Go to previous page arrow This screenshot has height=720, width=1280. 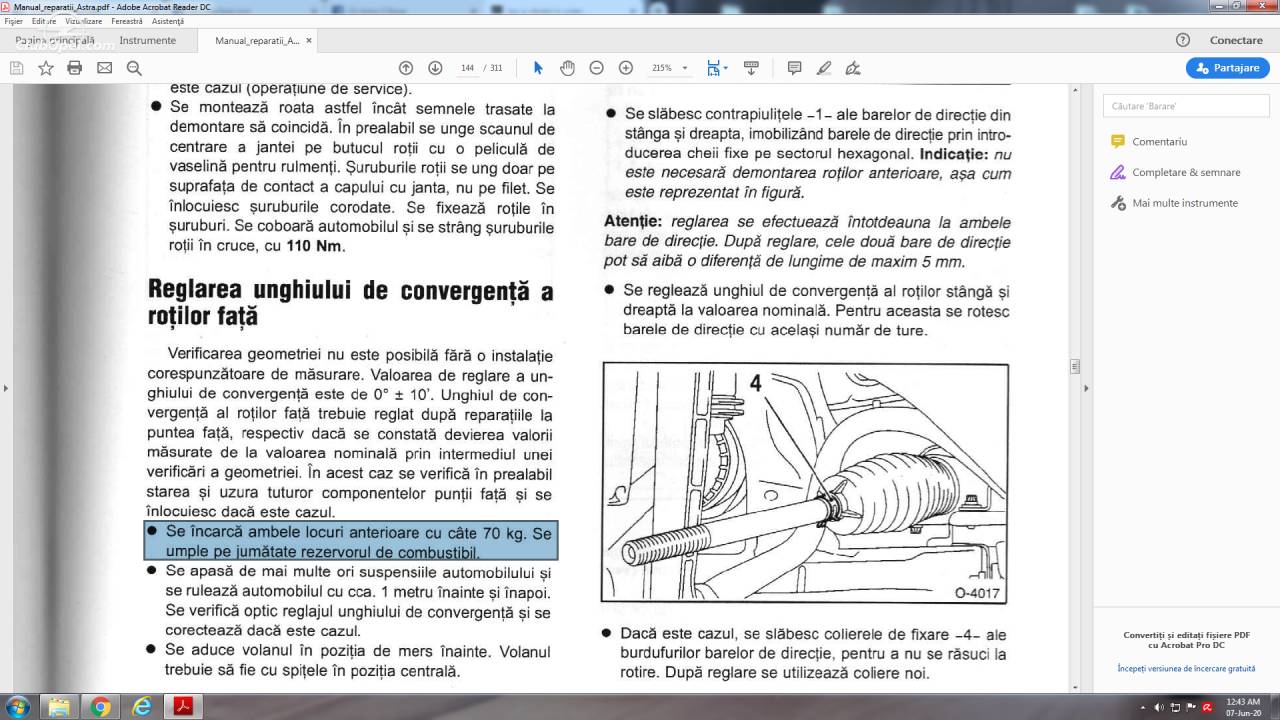point(406,68)
